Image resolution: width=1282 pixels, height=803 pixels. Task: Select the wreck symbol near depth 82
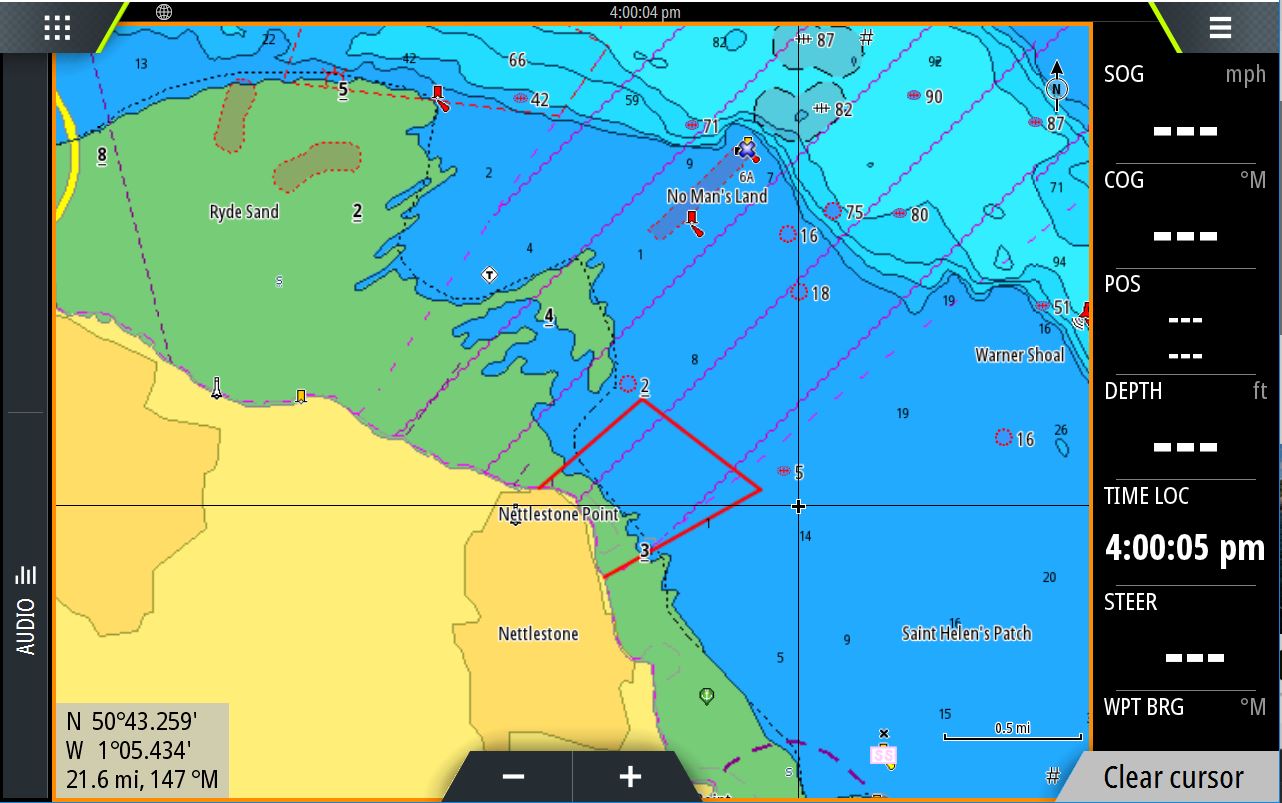pos(822,108)
